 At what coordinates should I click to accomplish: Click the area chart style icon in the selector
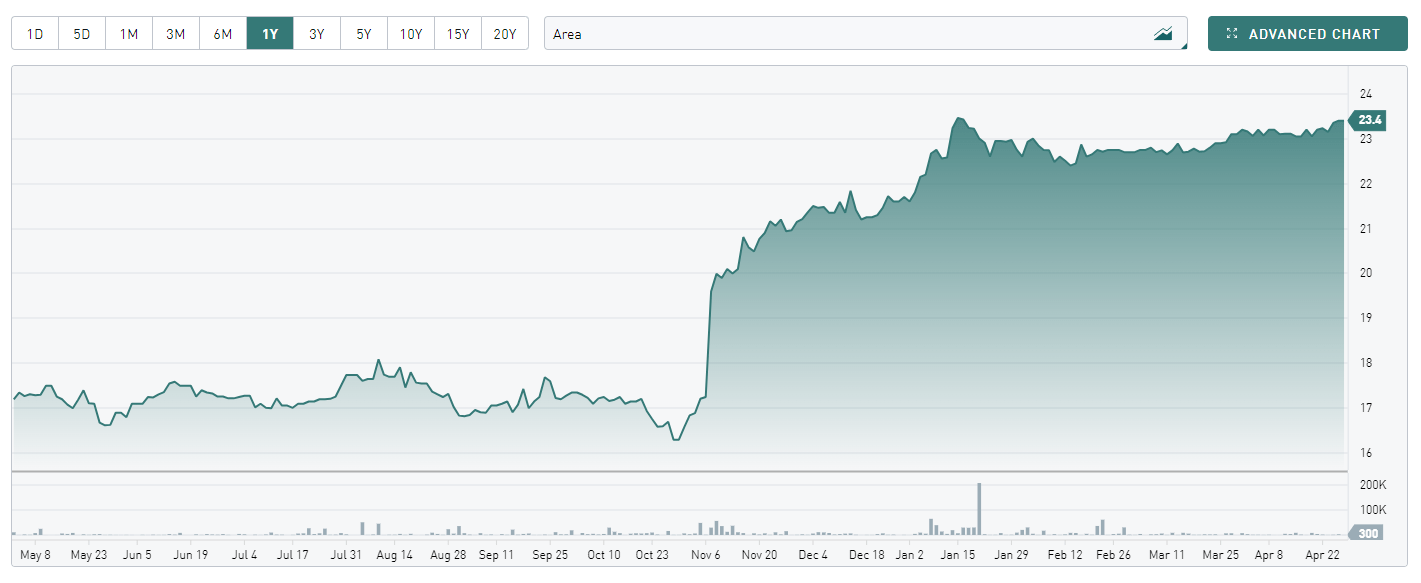coord(1164,32)
